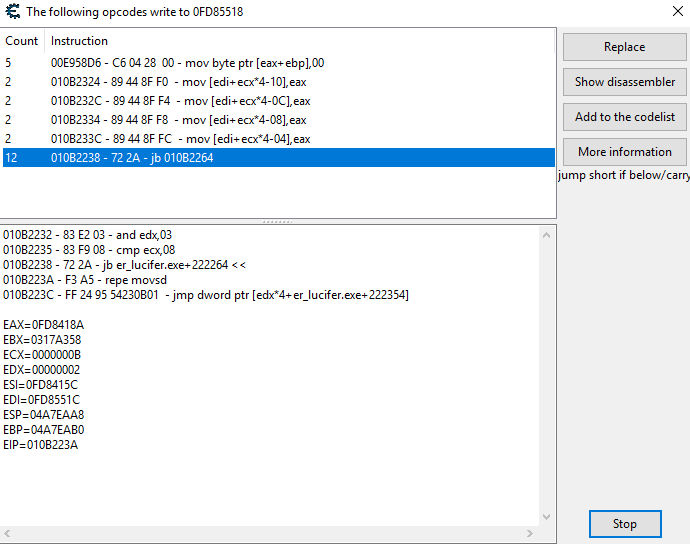Select the mov [edi+ecx*4-0C],eax row
690x544 pixels.
180,101
